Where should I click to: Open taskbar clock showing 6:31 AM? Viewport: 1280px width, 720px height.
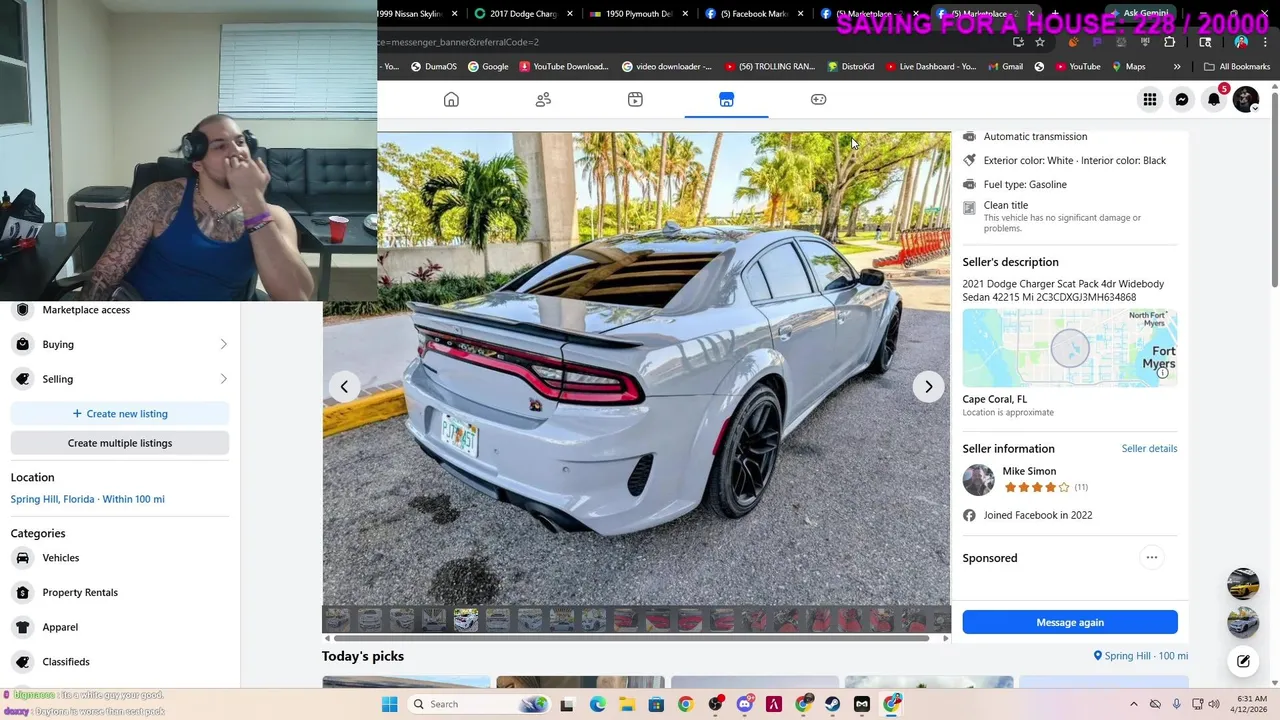pos(1251,704)
